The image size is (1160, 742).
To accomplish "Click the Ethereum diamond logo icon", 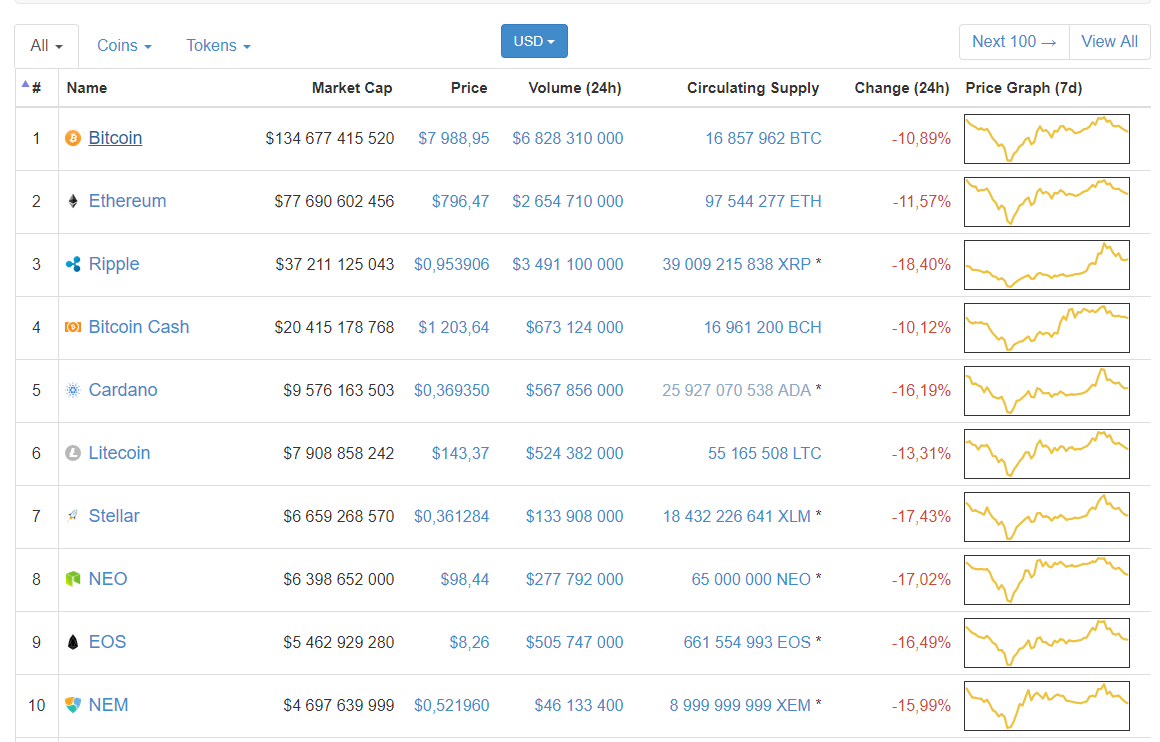I will [x=72, y=201].
